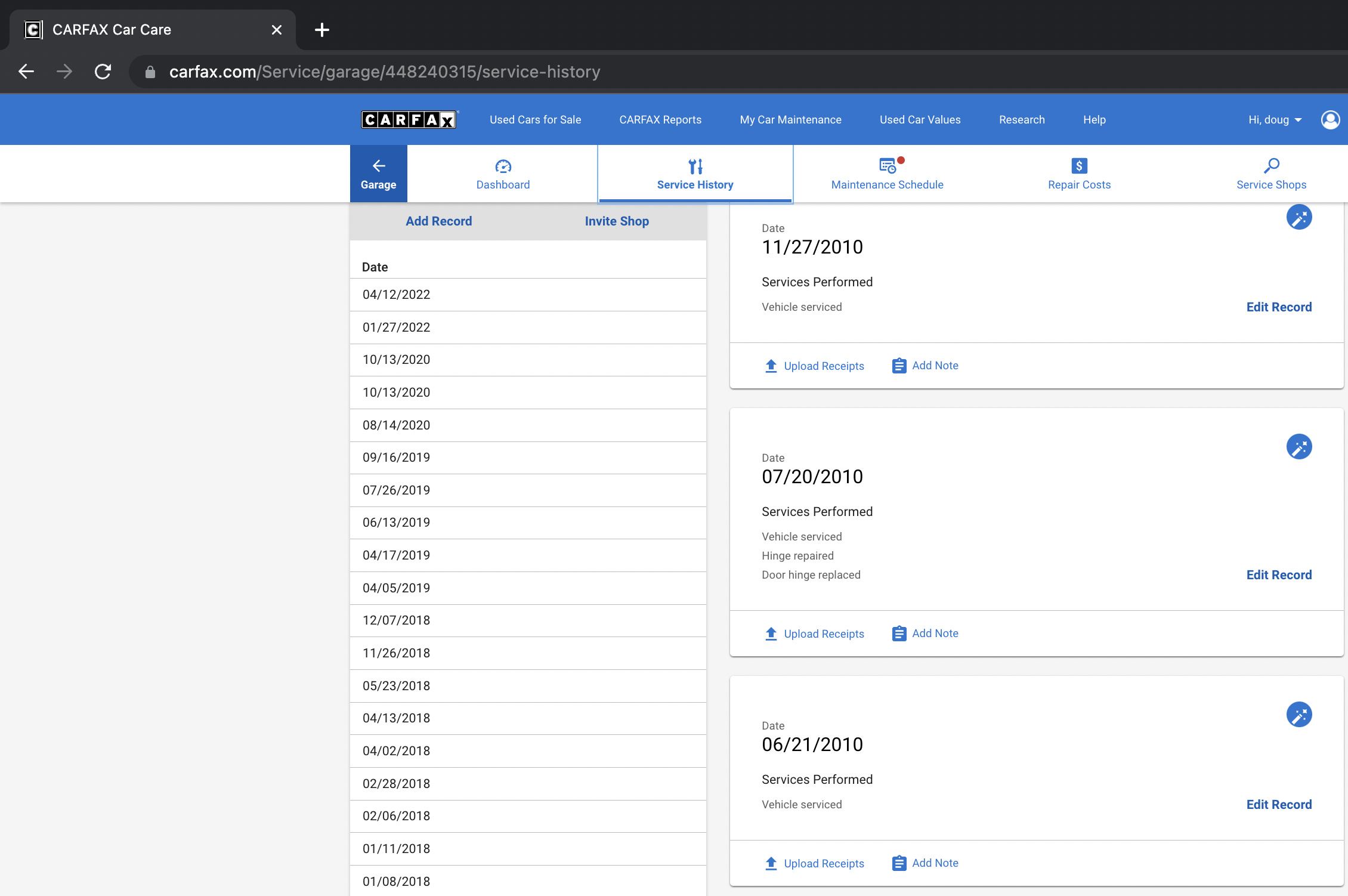Click the browser forward arrow
Image resolution: width=1348 pixels, height=896 pixels.
coord(64,72)
